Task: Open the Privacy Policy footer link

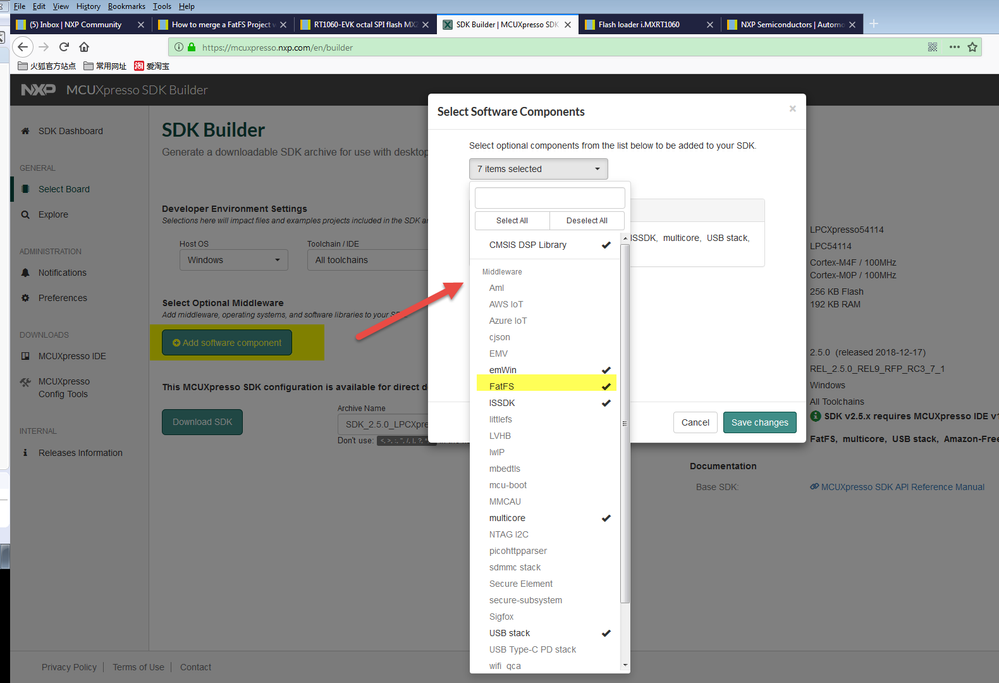Action: [x=69, y=667]
